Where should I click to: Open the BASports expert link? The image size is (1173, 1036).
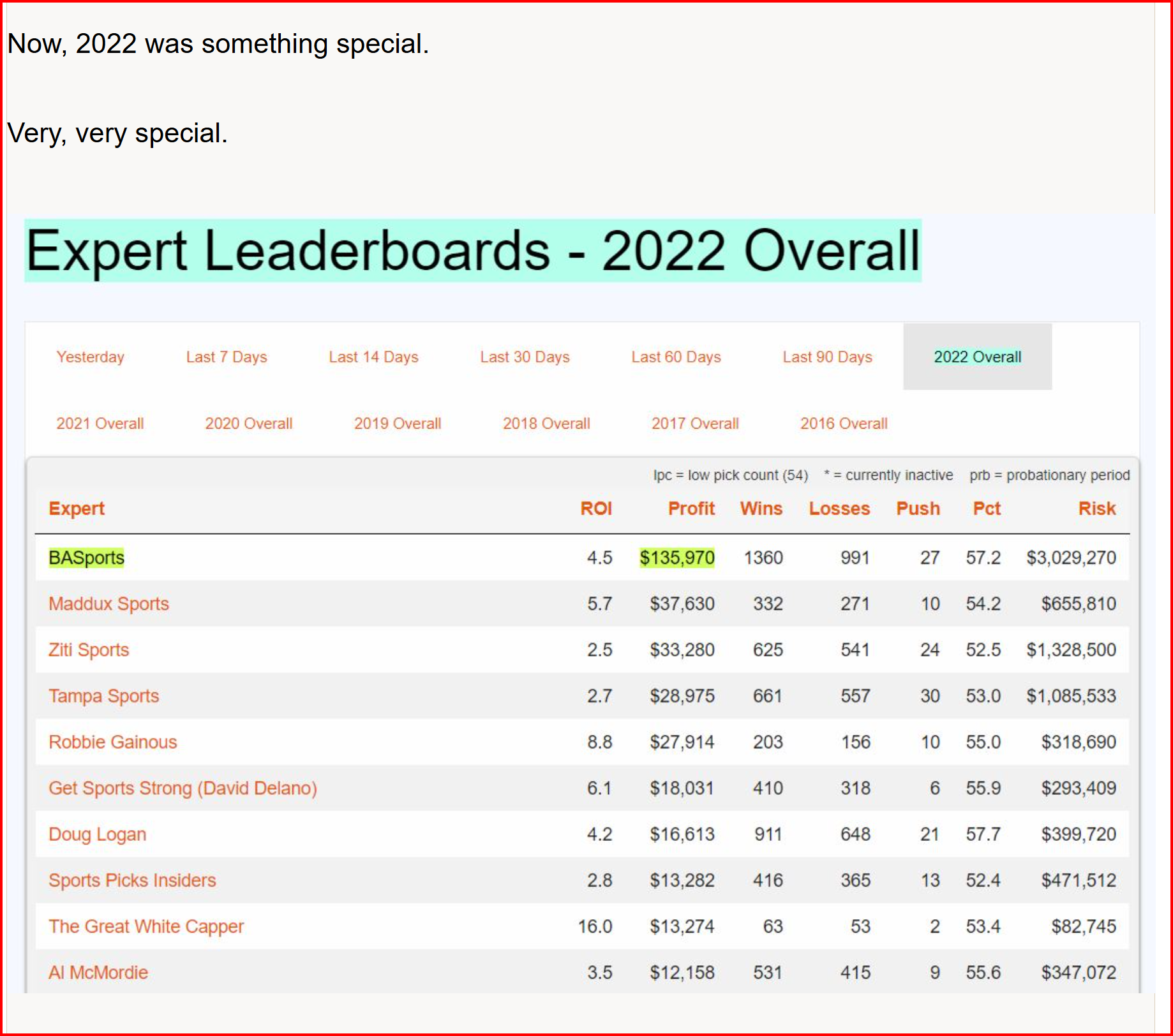tap(86, 558)
